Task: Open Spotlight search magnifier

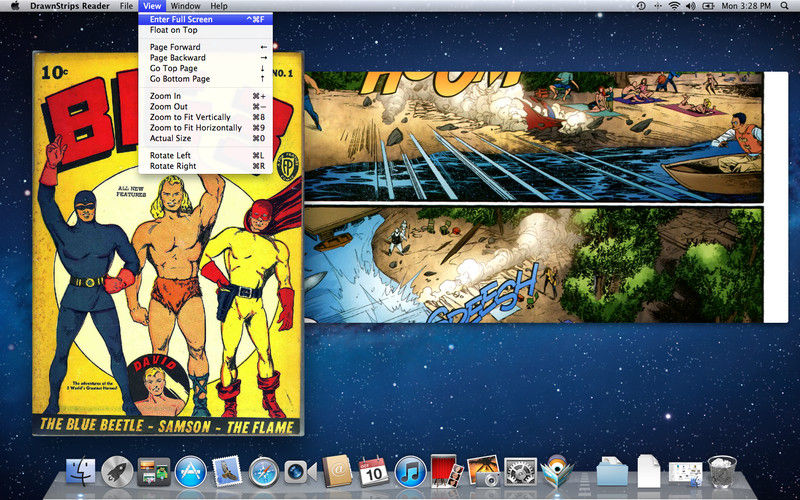Action: (x=784, y=6)
